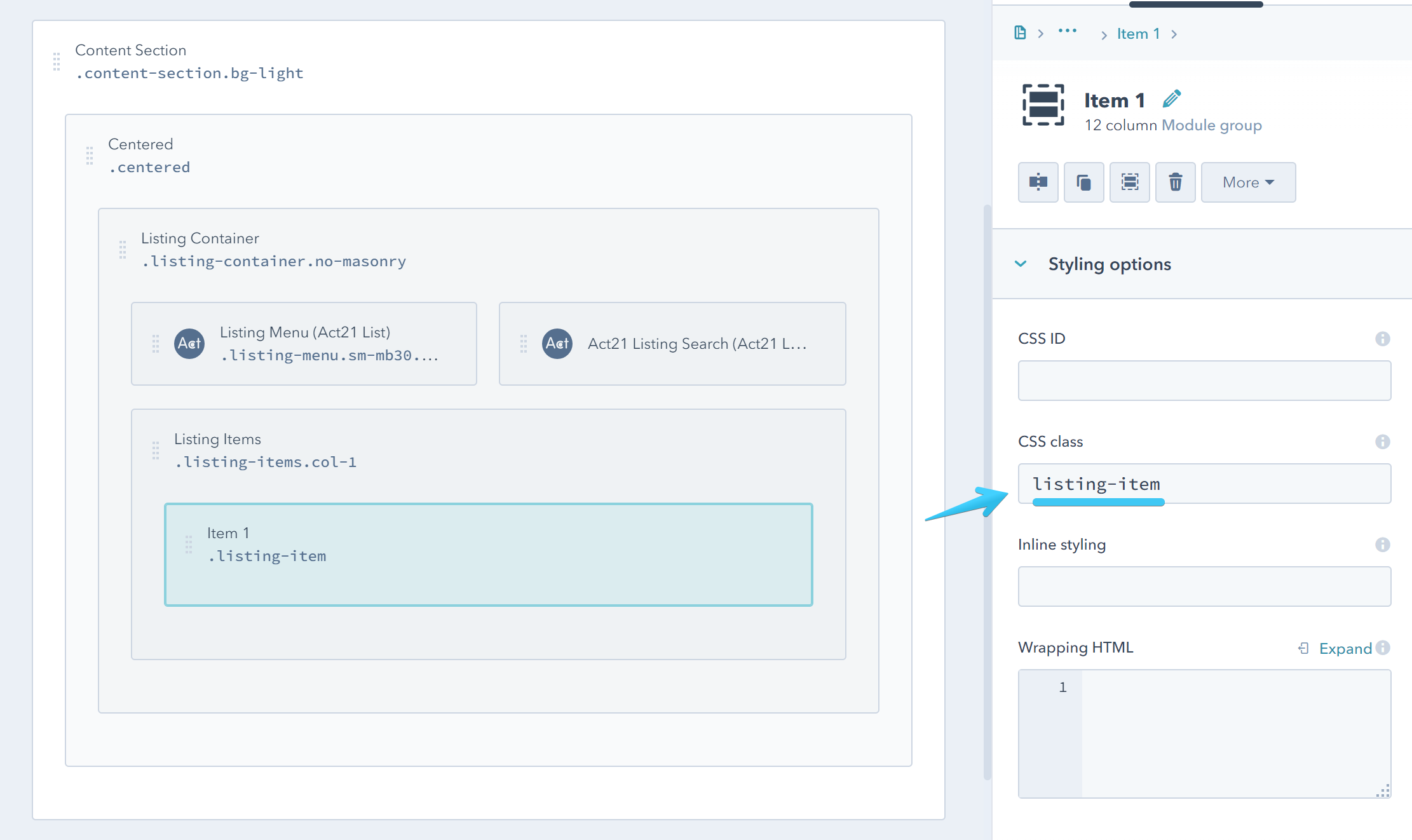This screenshot has width=1412, height=840.
Task: Collapse the Styling options section
Action: (1021, 264)
